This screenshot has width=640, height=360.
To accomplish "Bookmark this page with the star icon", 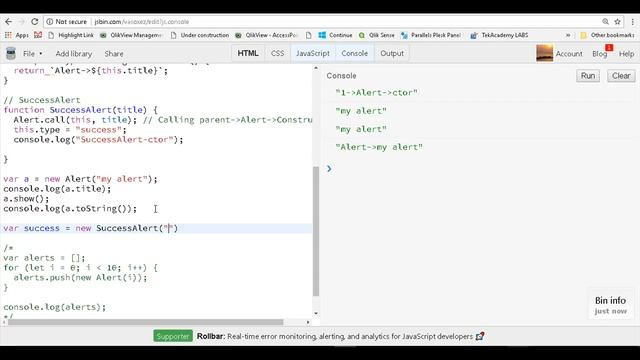I will click(x=618, y=22).
